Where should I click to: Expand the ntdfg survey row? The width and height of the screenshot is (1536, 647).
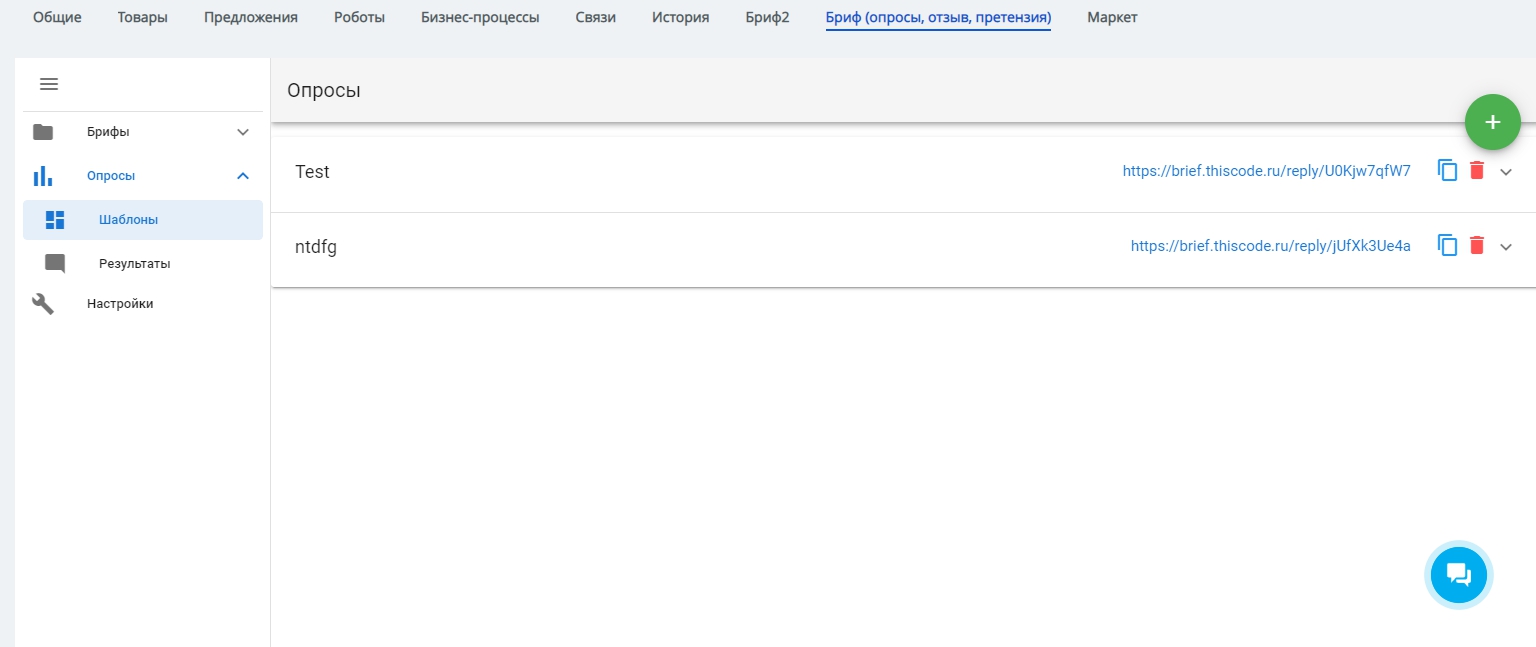click(x=1506, y=247)
